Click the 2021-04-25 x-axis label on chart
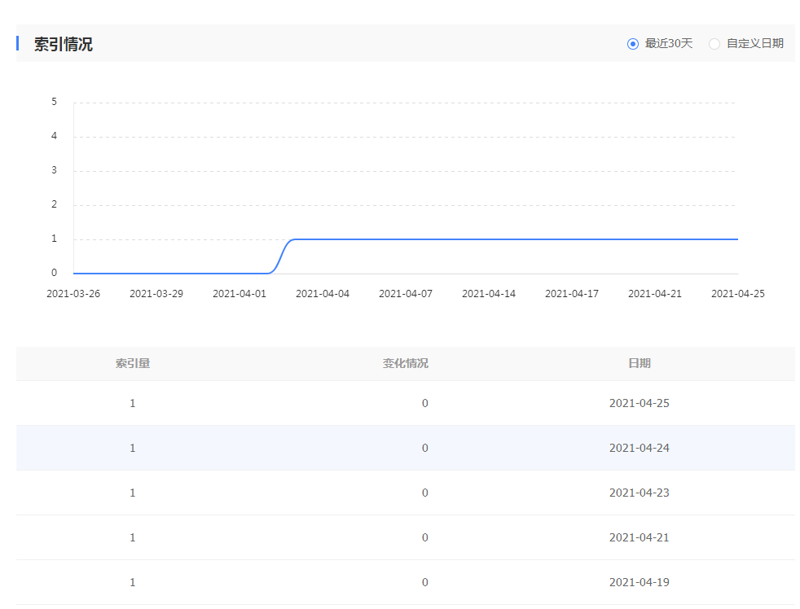The height and width of the screenshot is (609, 800). tap(737, 294)
